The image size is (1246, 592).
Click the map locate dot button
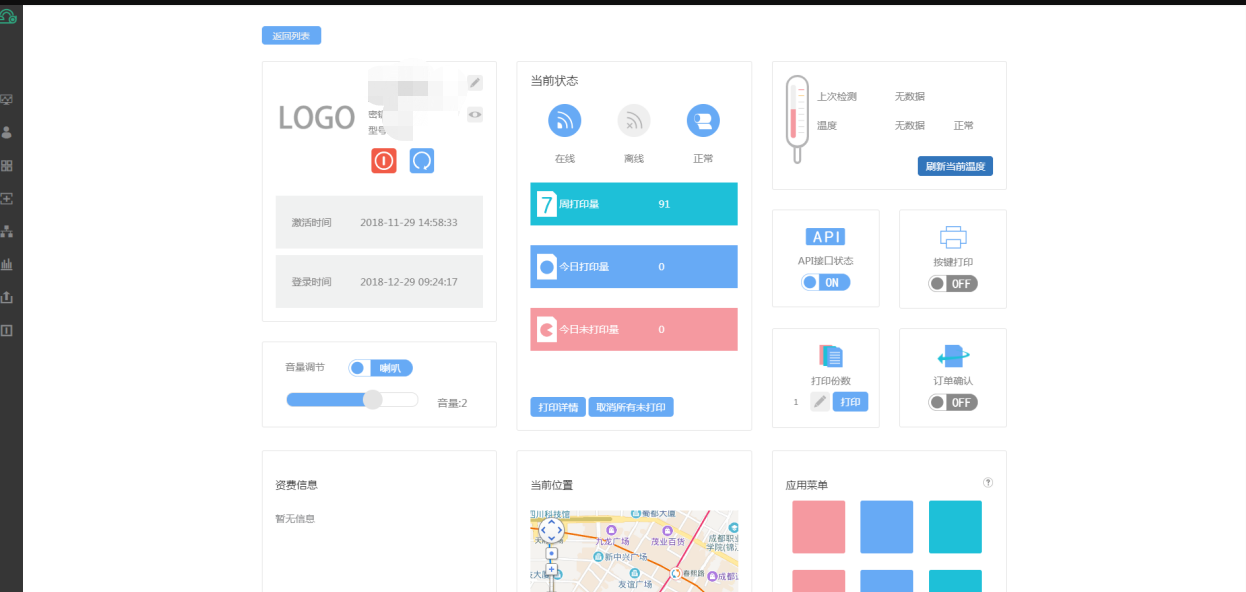coord(551,553)
